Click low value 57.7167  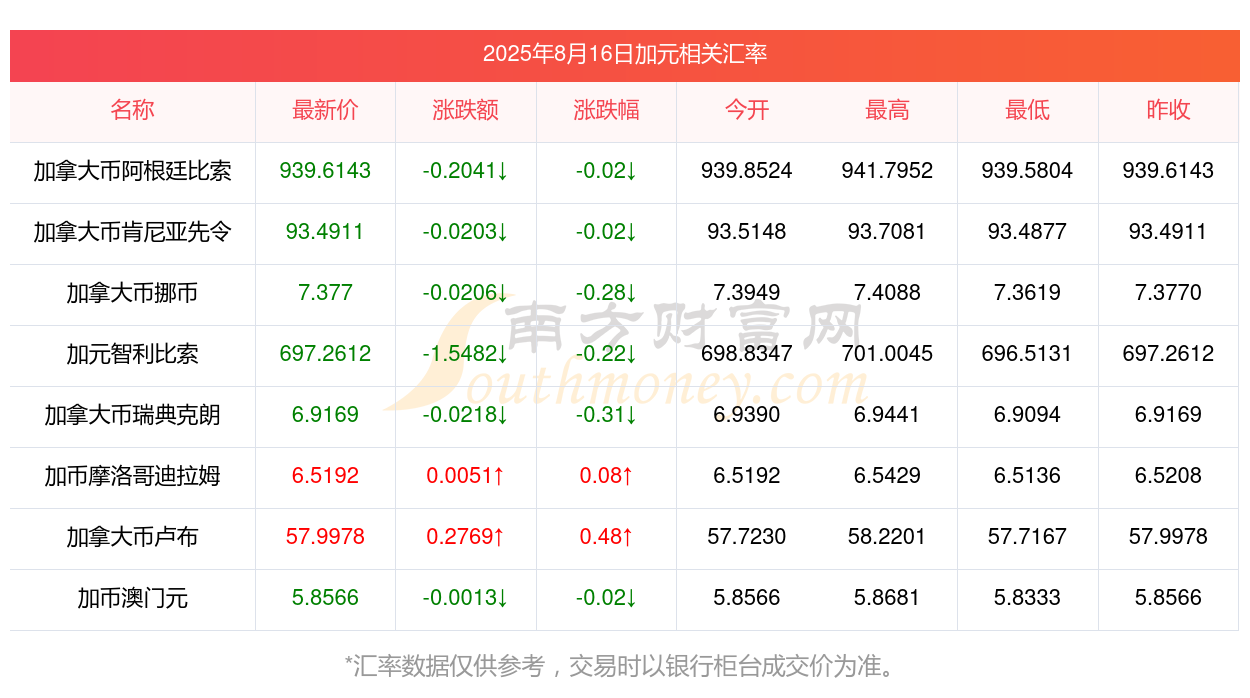click(x=1028, y=537)
